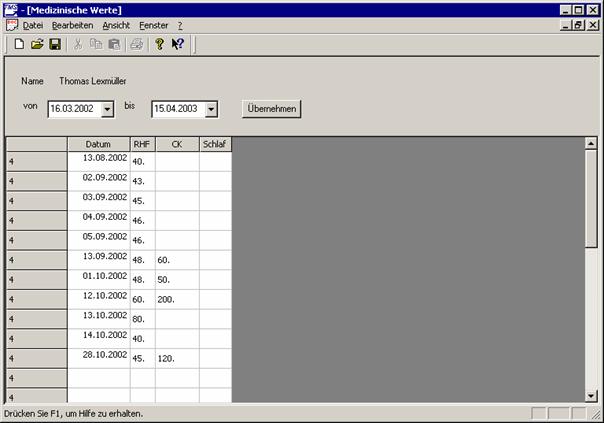Click the Save floppy disk icon
The width and height of the screenshot is (604, 423).
point(55,44)
